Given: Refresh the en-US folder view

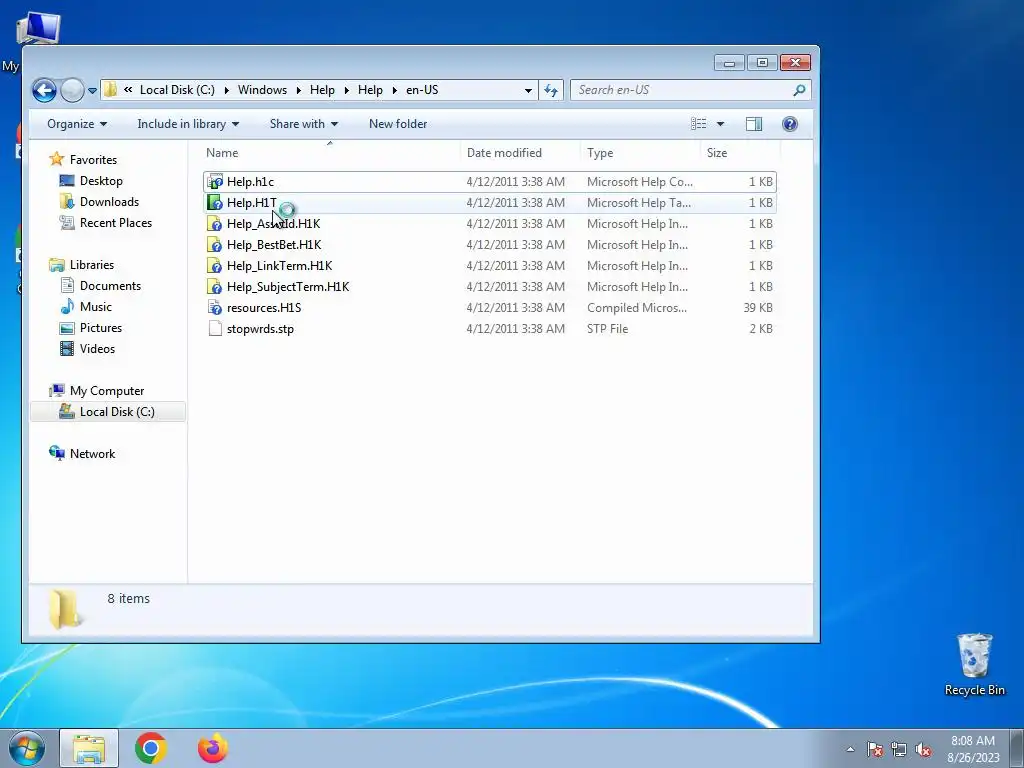Looking at the screenshot, I should (551, 90).
